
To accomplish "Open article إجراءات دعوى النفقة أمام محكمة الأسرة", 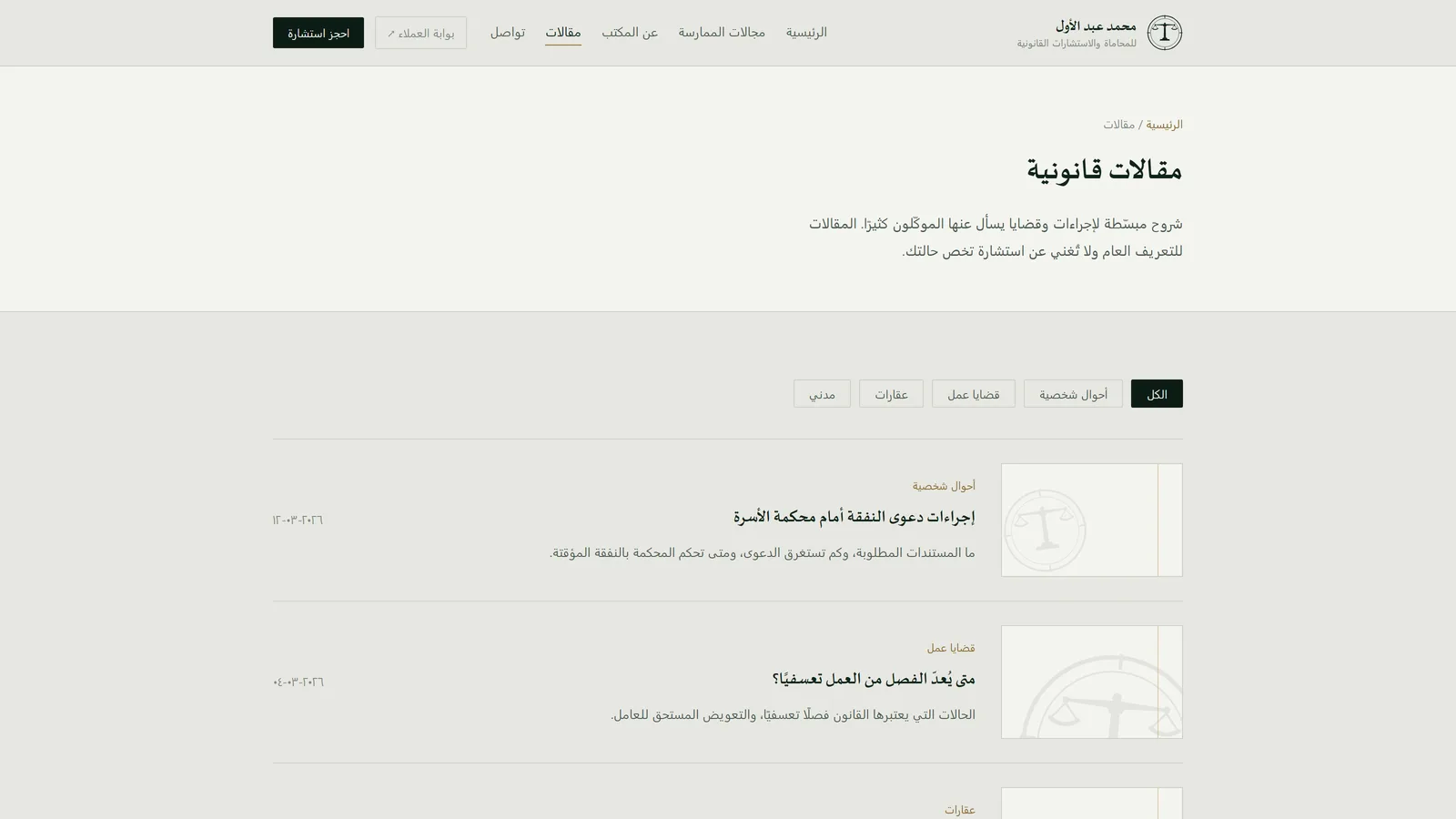I will point(854,517).
